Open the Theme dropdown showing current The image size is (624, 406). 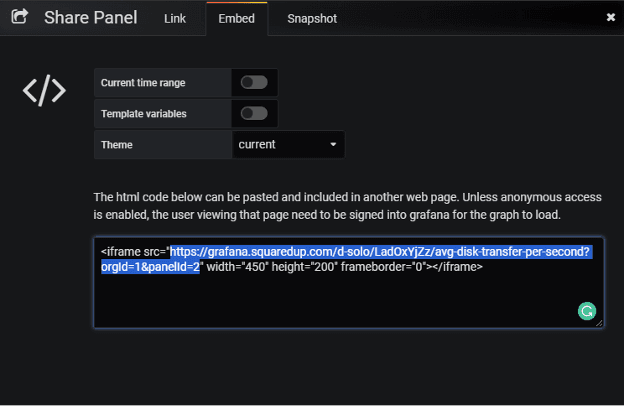288,144
